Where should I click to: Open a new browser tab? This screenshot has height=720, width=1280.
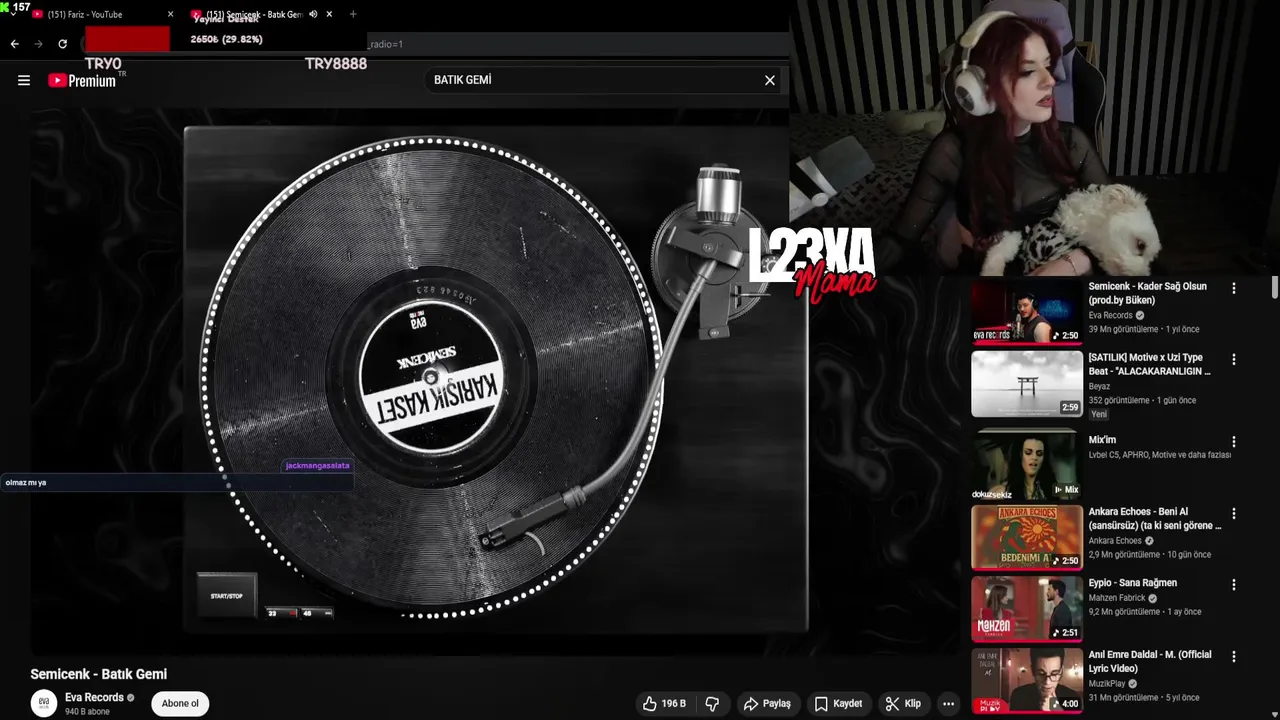click(x=353, y=14)
